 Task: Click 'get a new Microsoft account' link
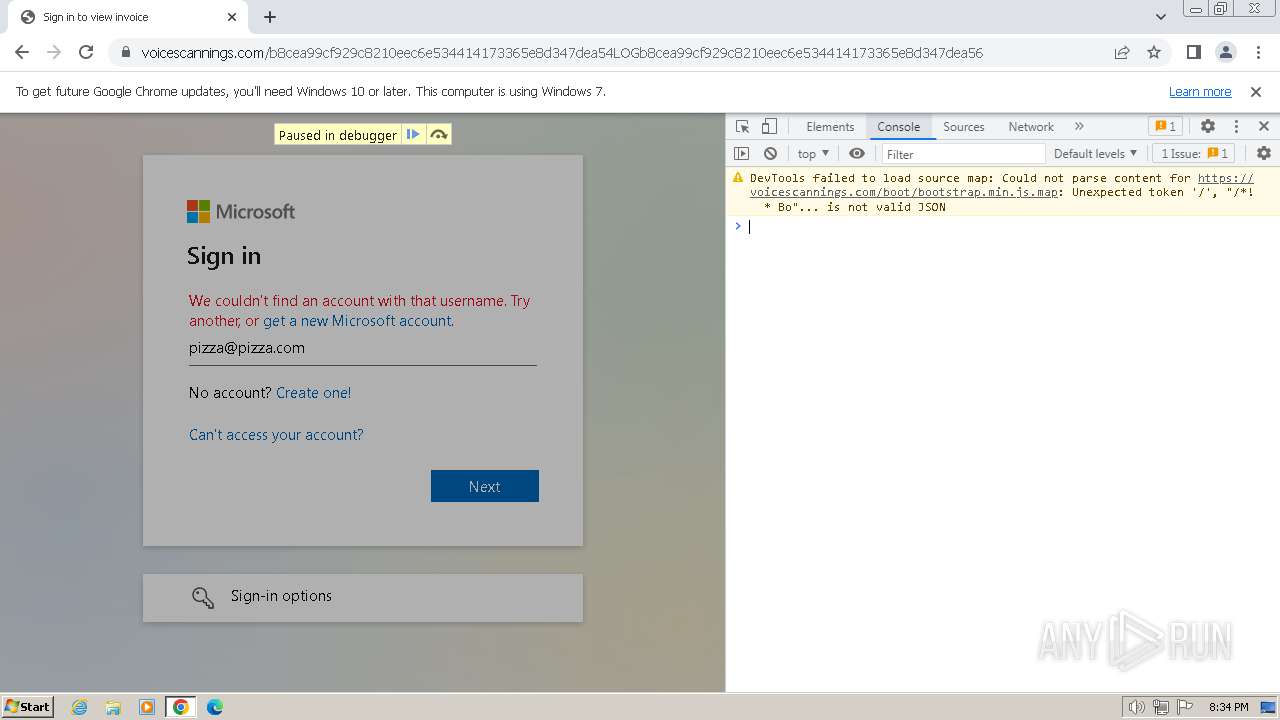[358, 321]
